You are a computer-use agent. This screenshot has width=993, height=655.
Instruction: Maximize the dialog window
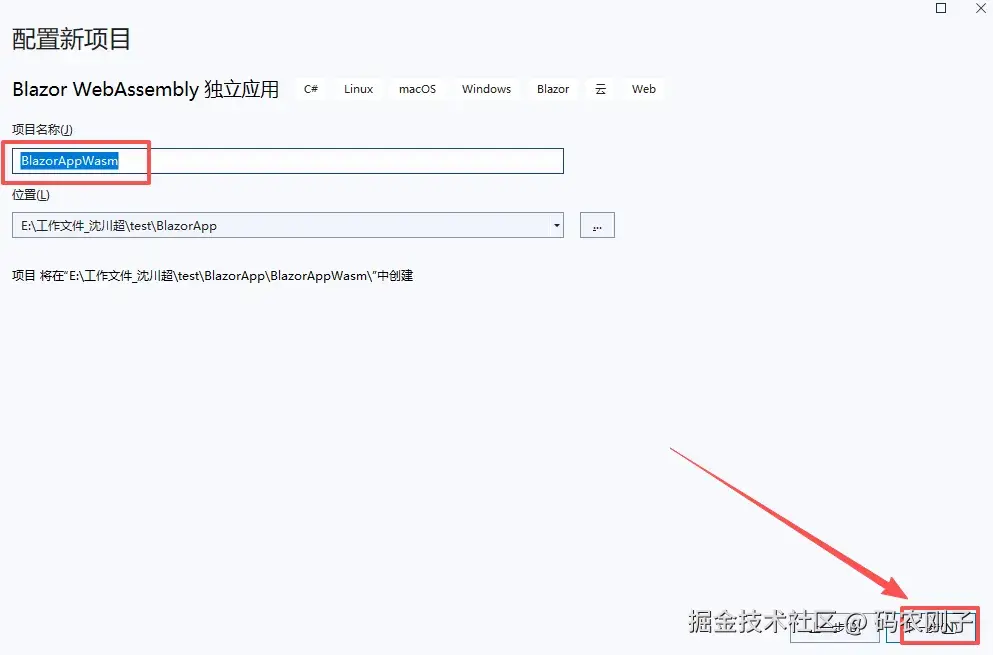coord(941,8)
